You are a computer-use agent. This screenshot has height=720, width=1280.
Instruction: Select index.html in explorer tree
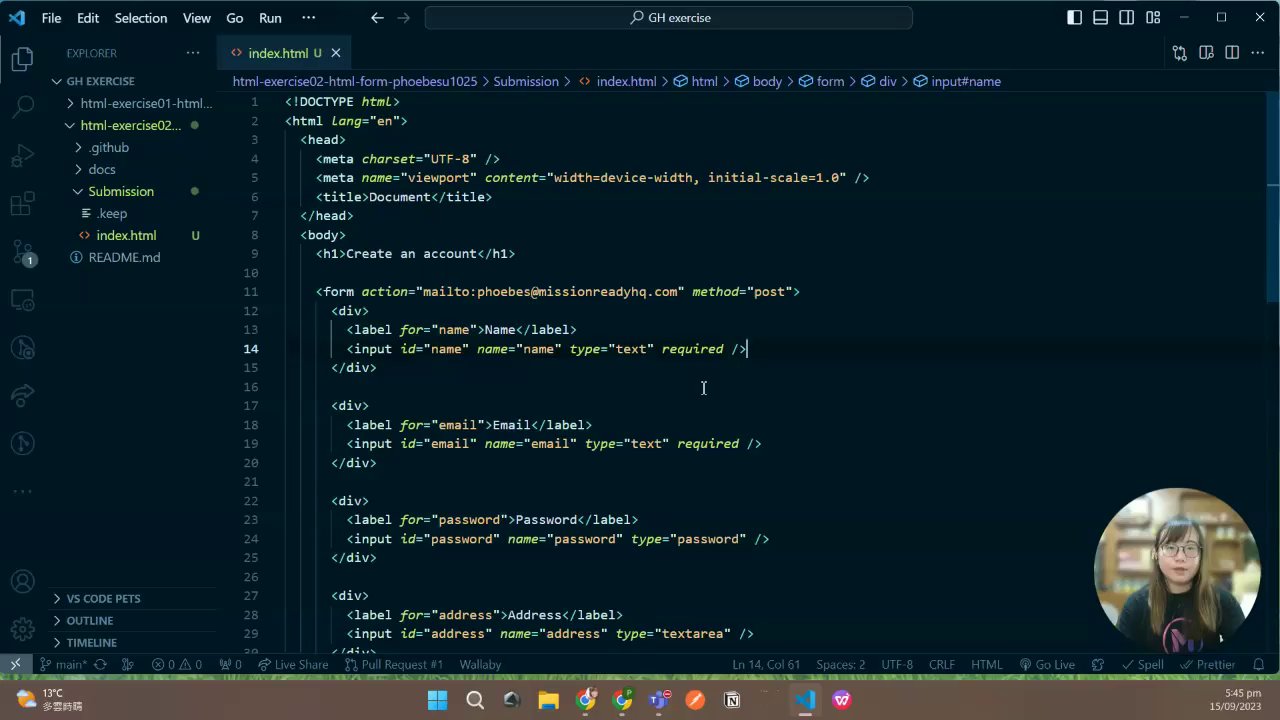click(126, 235)
